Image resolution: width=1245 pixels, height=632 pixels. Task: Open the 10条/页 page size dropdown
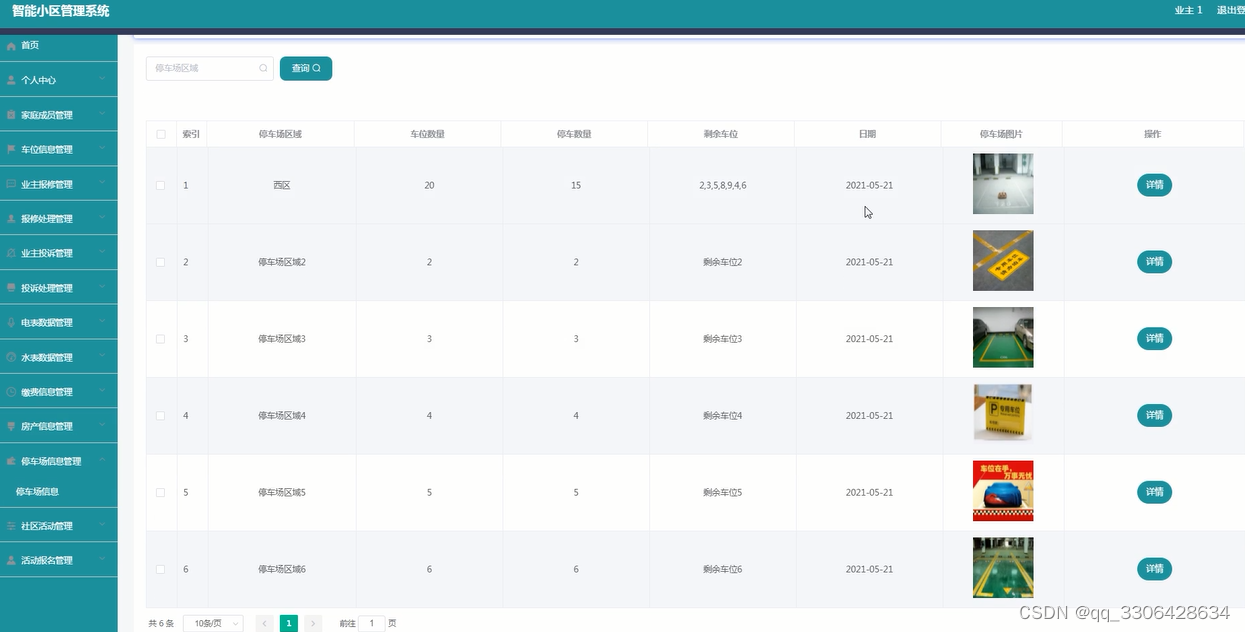212,622
